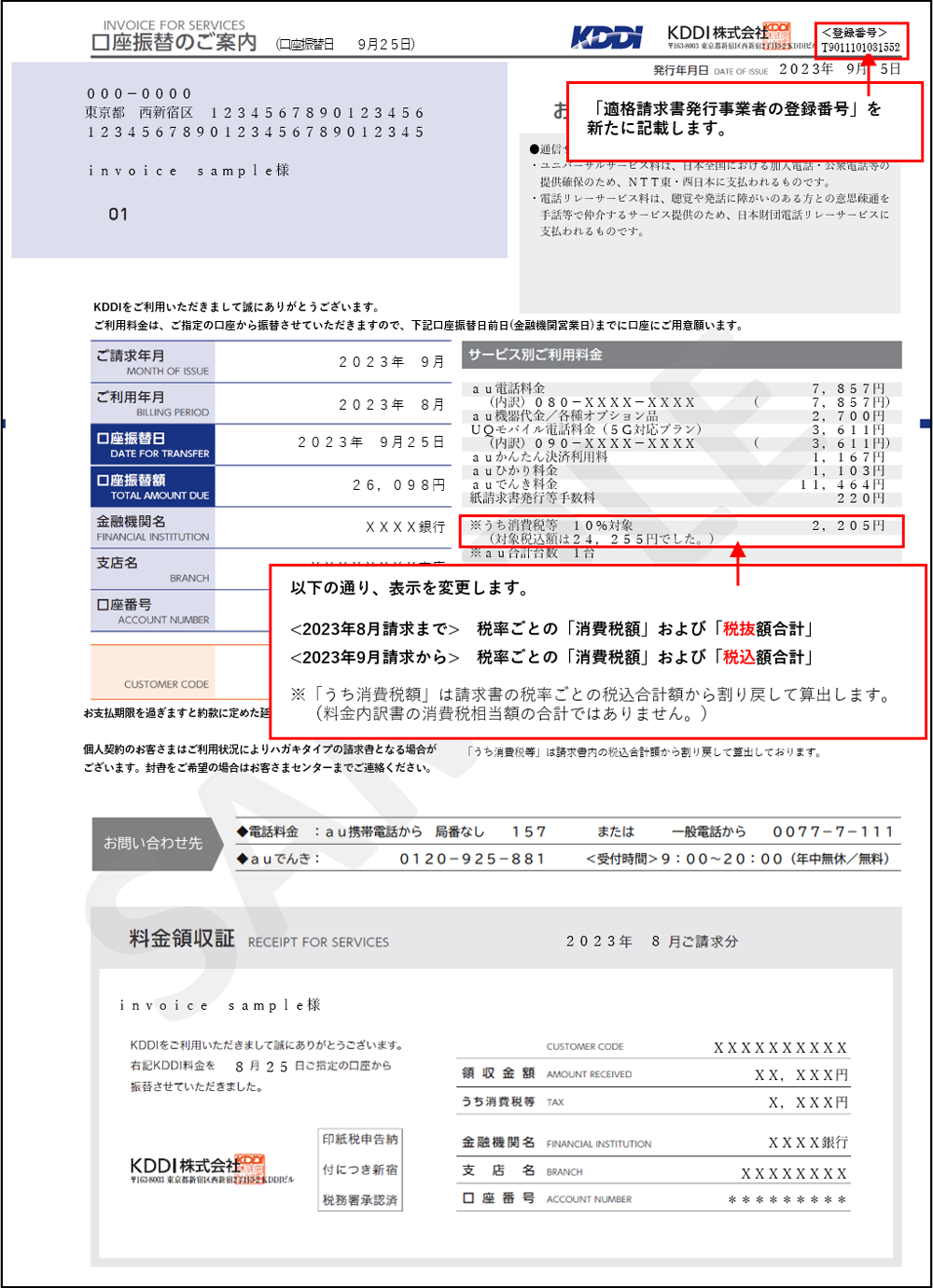Click the 0077-7-111 general phone number
Screen dimensions: 933x1288
[x=832, y=832]
